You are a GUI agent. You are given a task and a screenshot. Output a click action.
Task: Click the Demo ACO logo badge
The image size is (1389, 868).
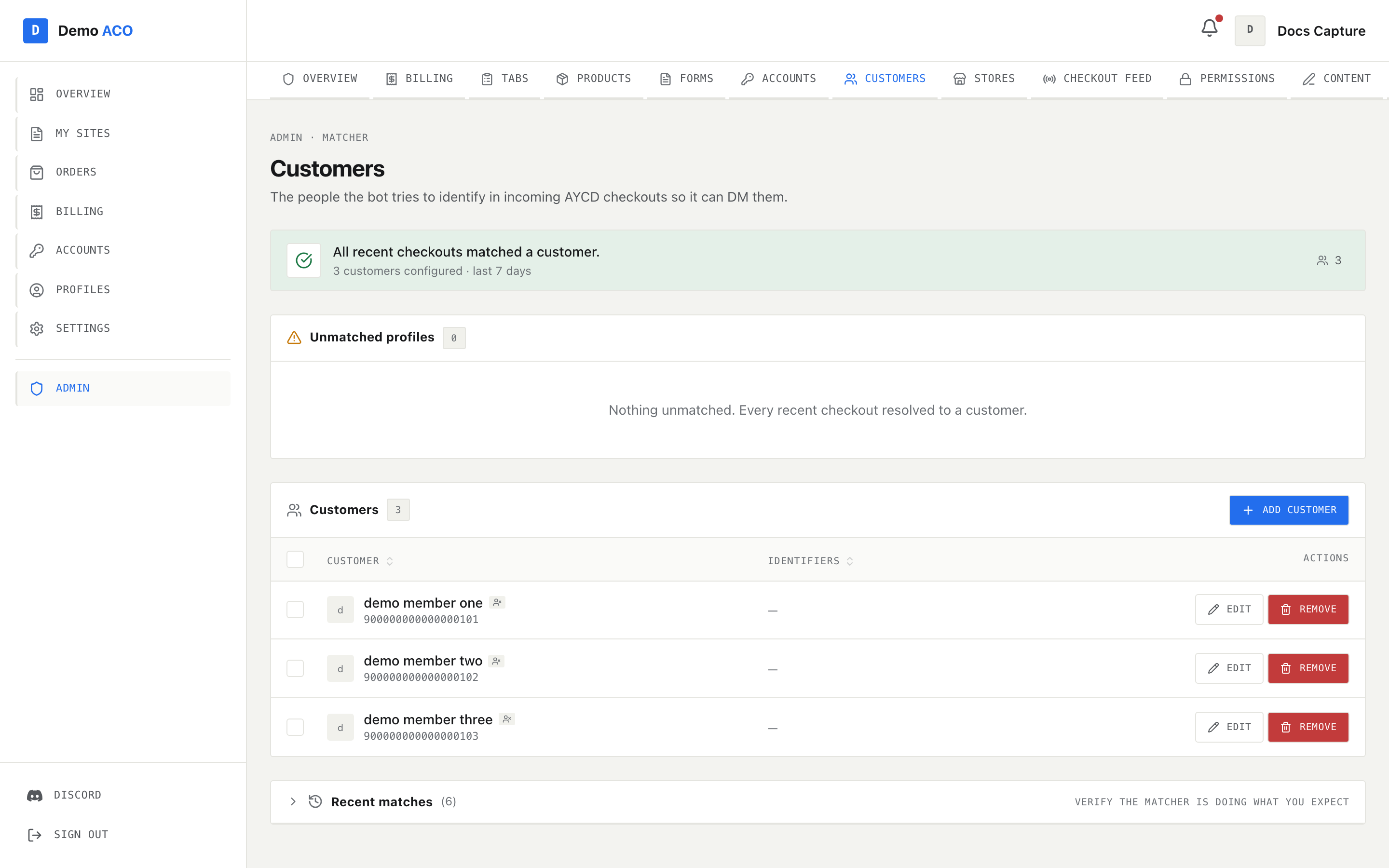click(x=36, y=30)
